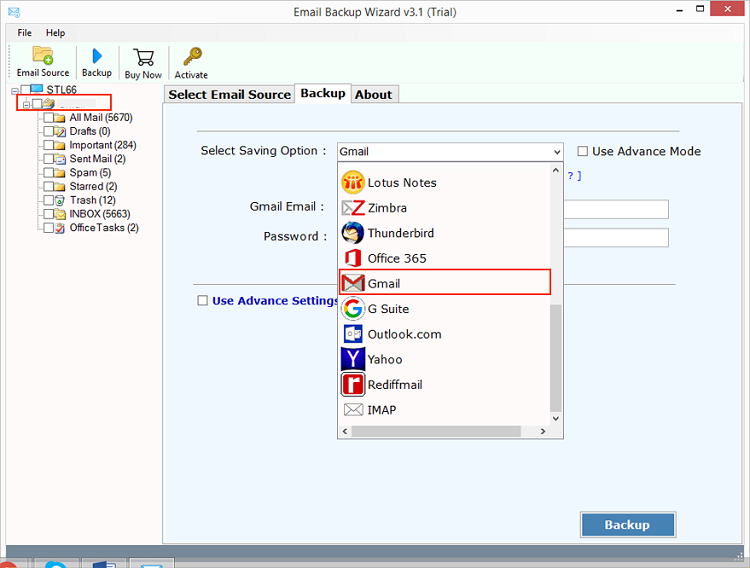
Task: Click the '? ]' help link
Action: point(574,176)
